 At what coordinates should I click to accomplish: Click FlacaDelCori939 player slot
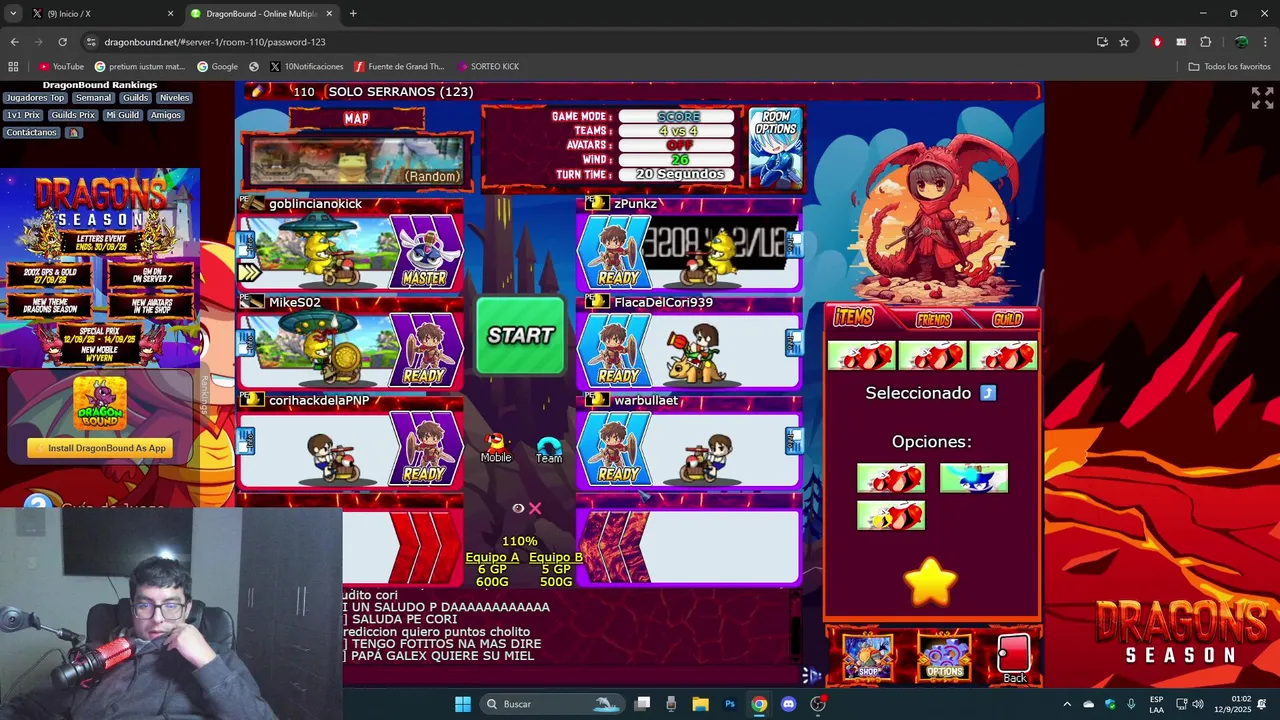point(690,342)
